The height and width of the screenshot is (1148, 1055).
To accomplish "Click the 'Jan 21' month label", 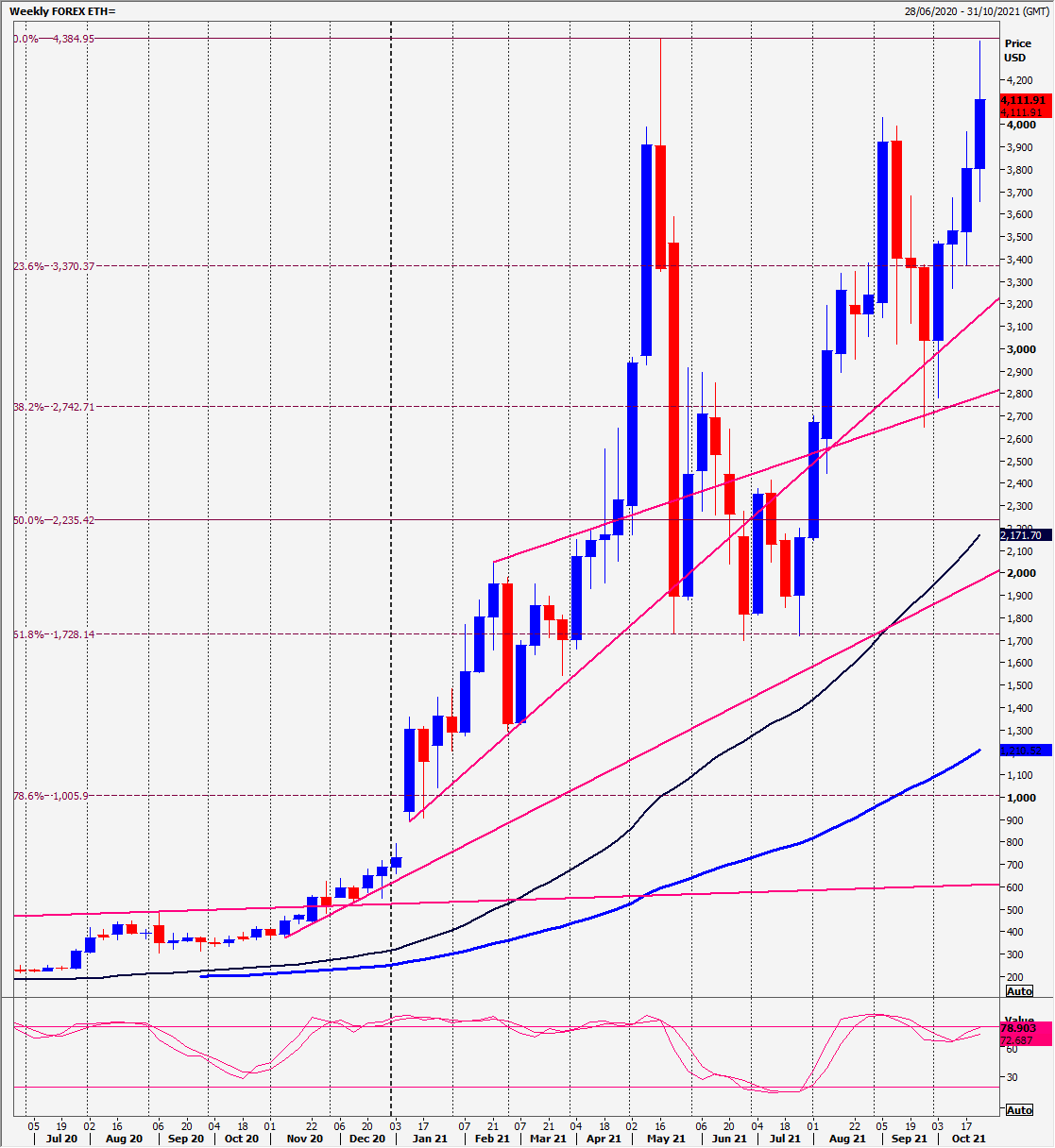I will (430, 1139).
